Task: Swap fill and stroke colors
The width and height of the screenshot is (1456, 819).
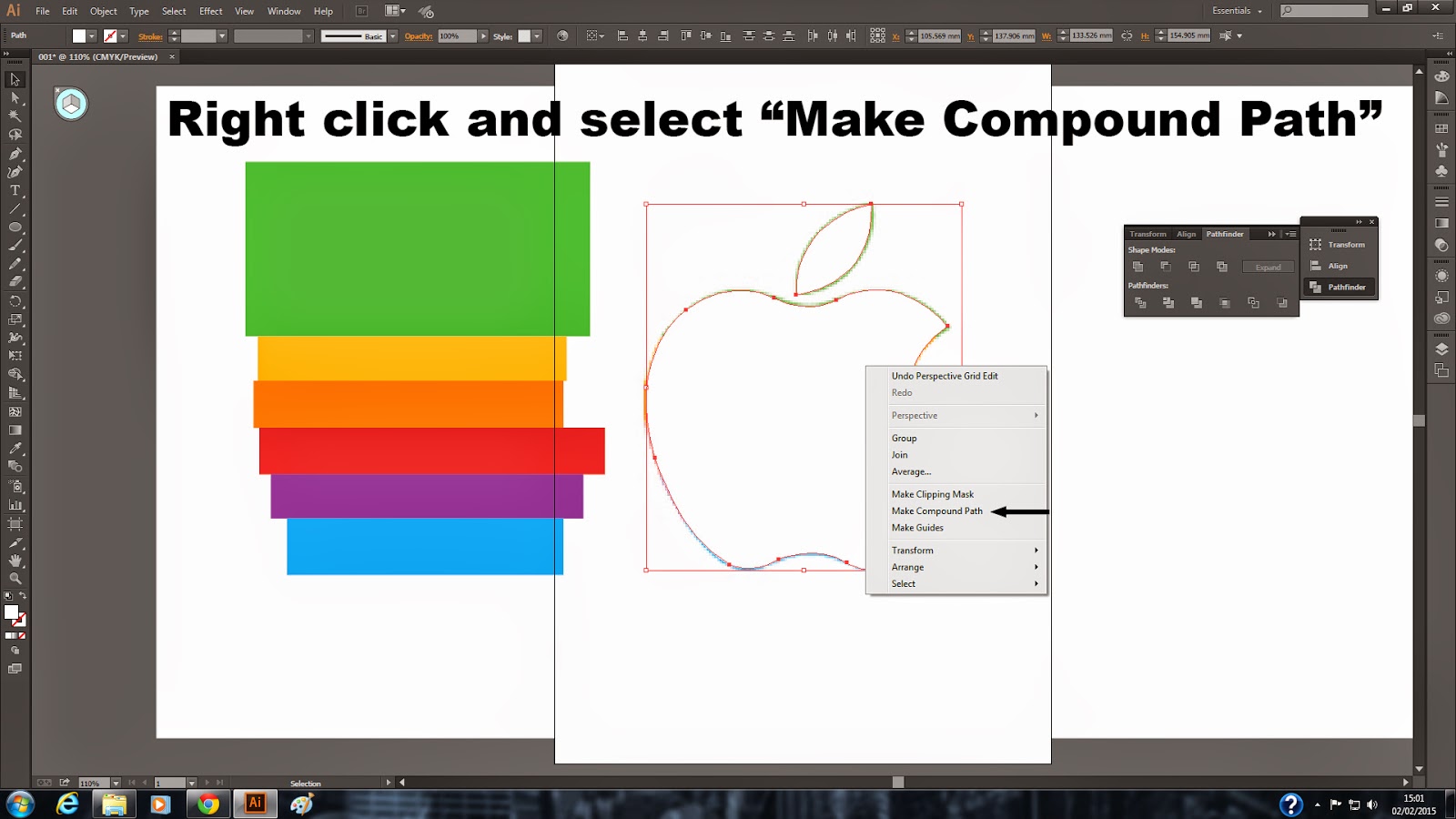Action: [x=23, y=596]
